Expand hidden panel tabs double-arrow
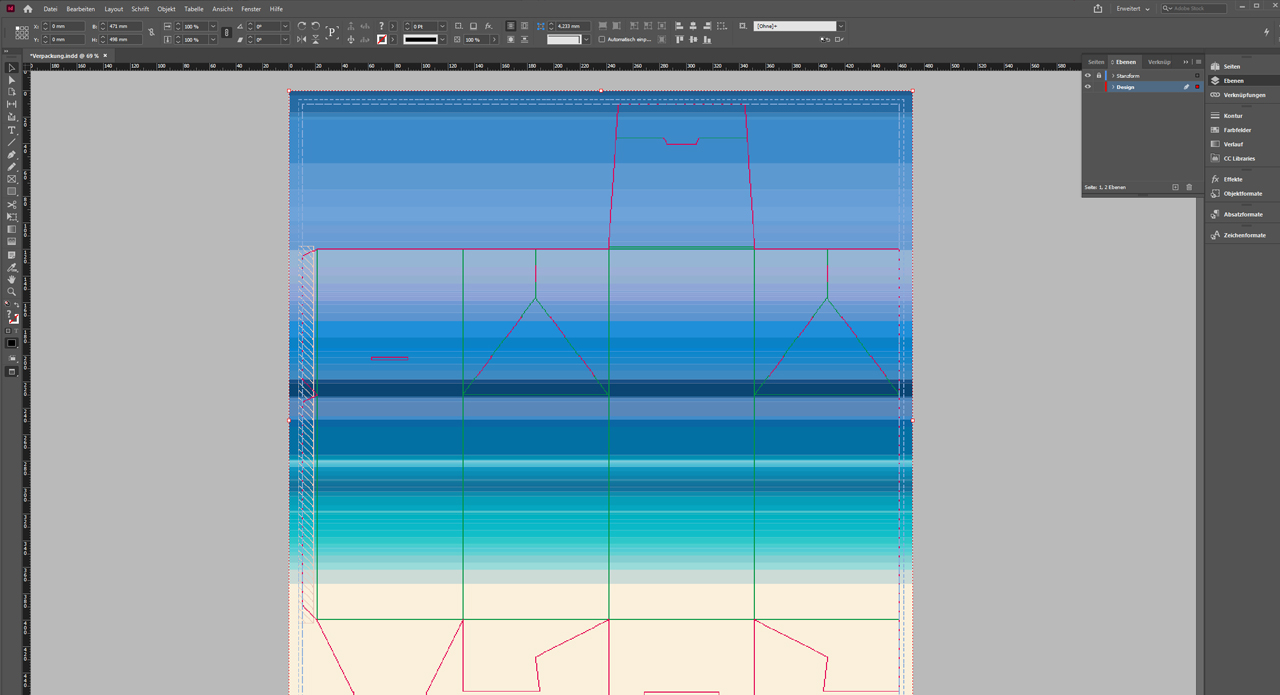 tap(1186, 62)
